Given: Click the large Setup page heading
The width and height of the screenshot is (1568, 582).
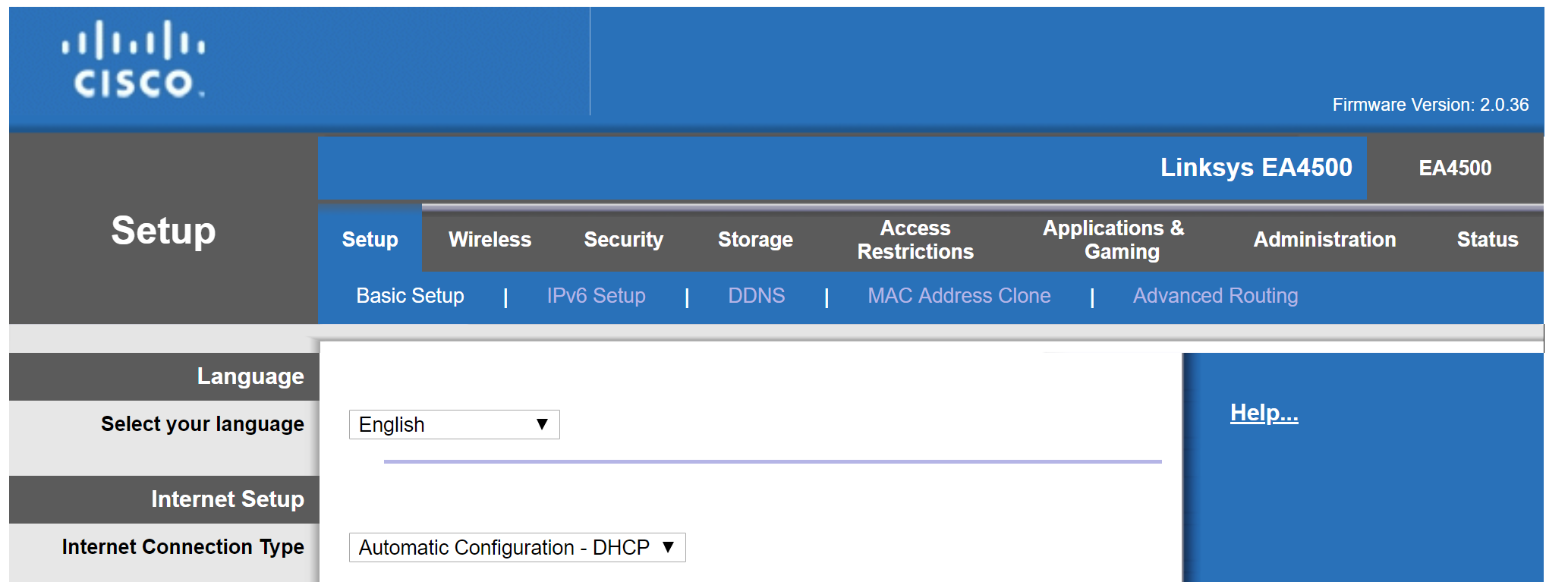Looking at the screenshot, I should [163, 231].
